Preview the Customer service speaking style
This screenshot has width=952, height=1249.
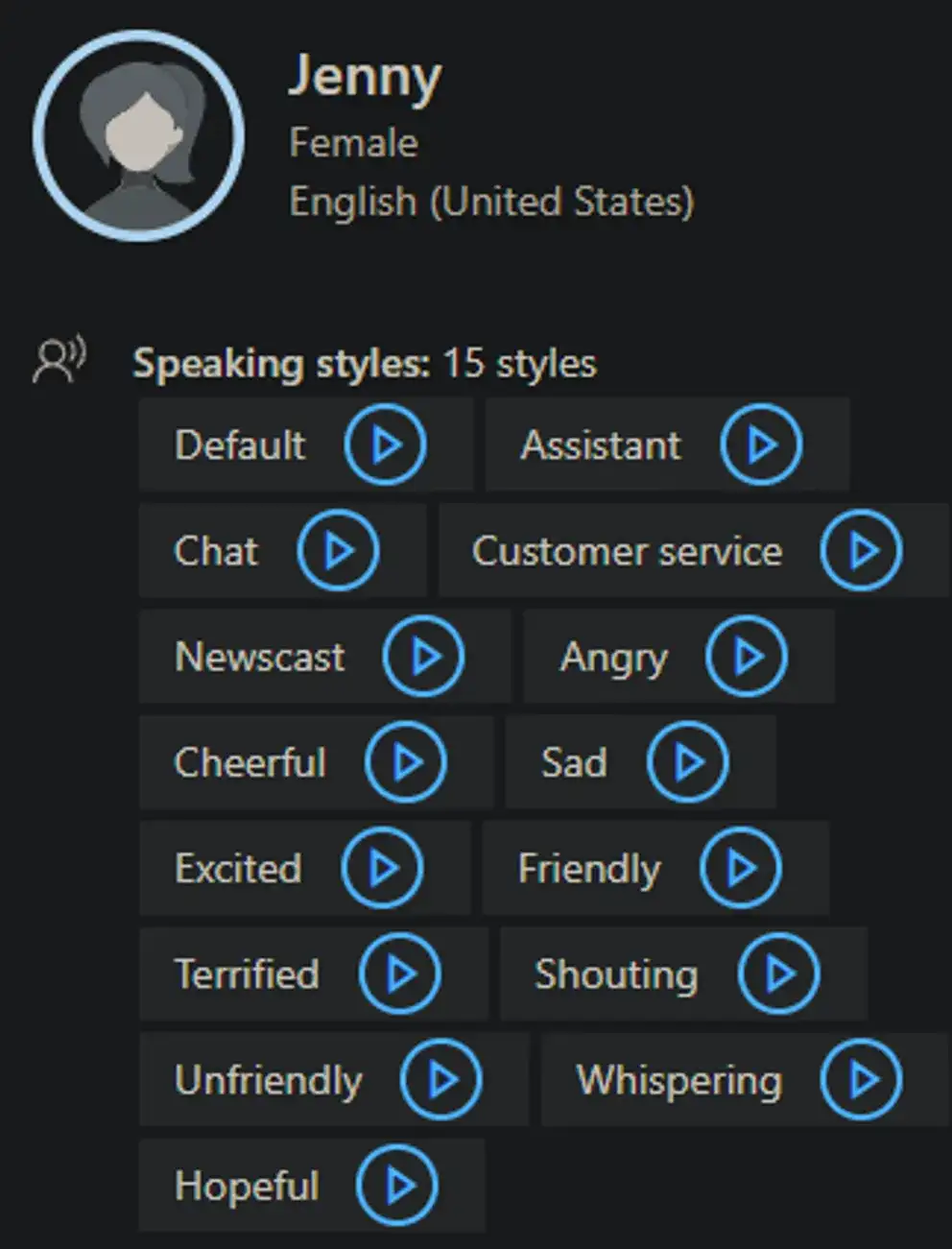pyautogui.click(x=863, y=550)
